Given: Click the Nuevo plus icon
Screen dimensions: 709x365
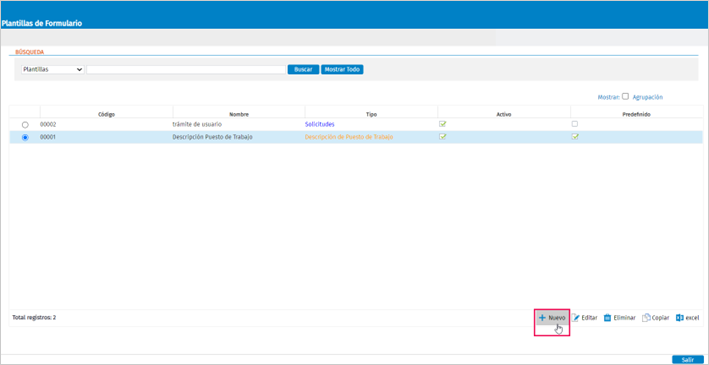Looking at the screenshot, I should [543, 318].
